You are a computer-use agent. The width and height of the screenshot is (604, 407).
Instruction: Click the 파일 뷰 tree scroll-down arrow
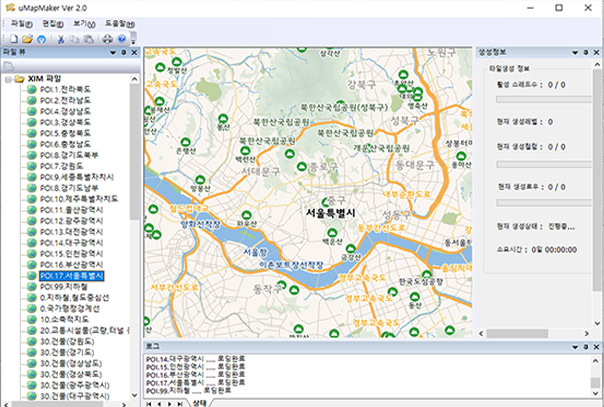point(134,395)
